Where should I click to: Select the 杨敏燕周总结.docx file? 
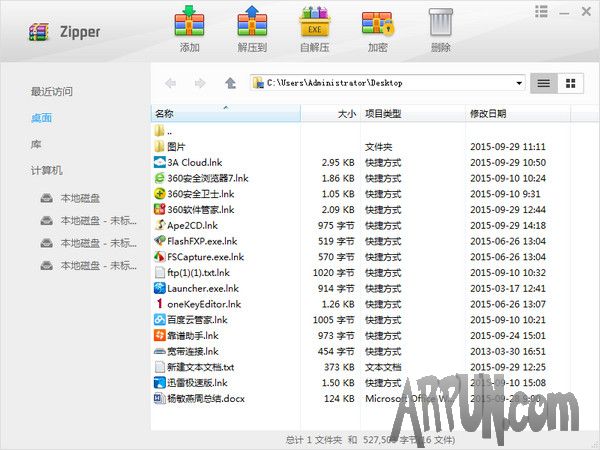pyautogui.click(x=199, y=398)
